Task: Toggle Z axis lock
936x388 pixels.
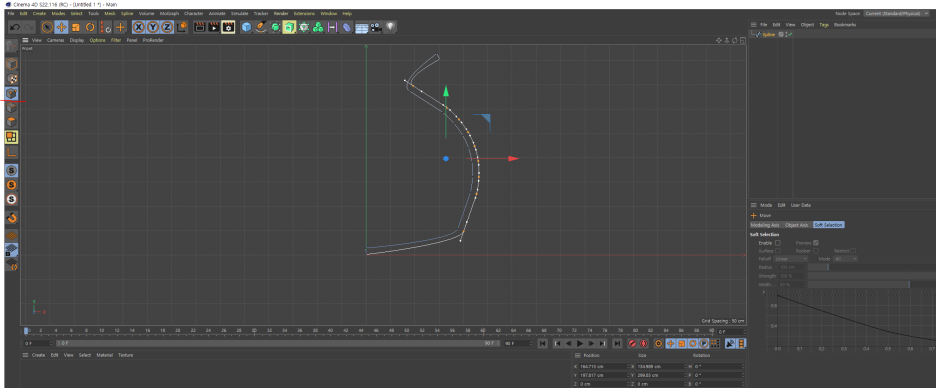Action: 167,27
